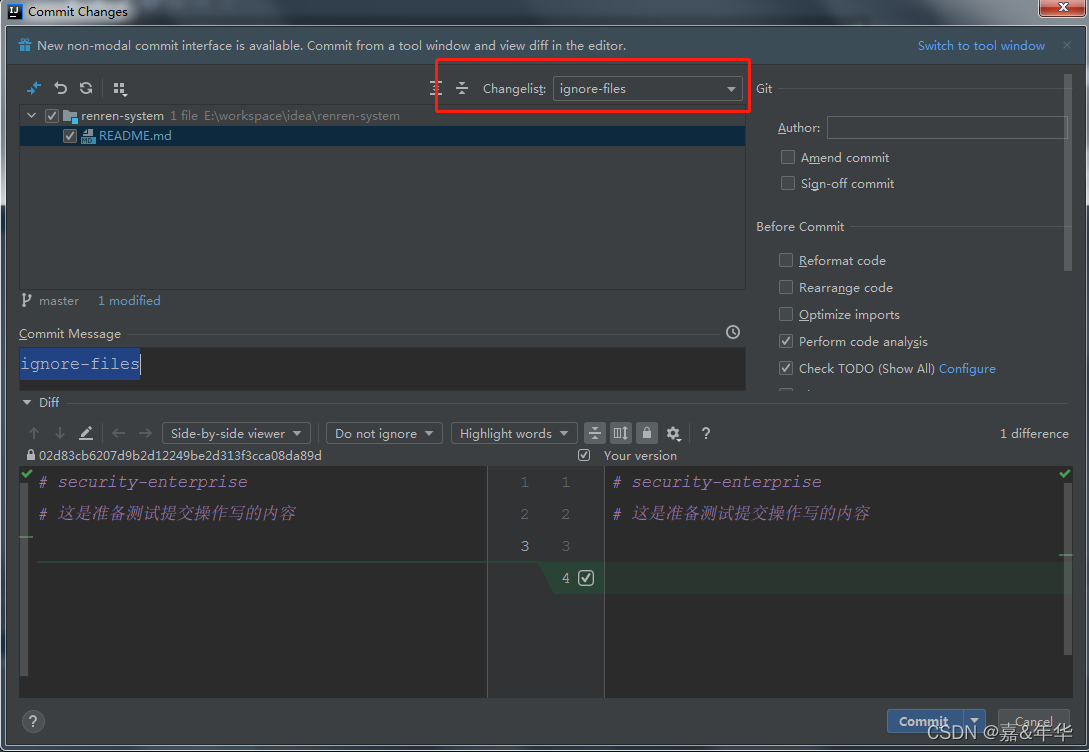
Task: Click diff help question mark icon
Action: click(706, 433)
